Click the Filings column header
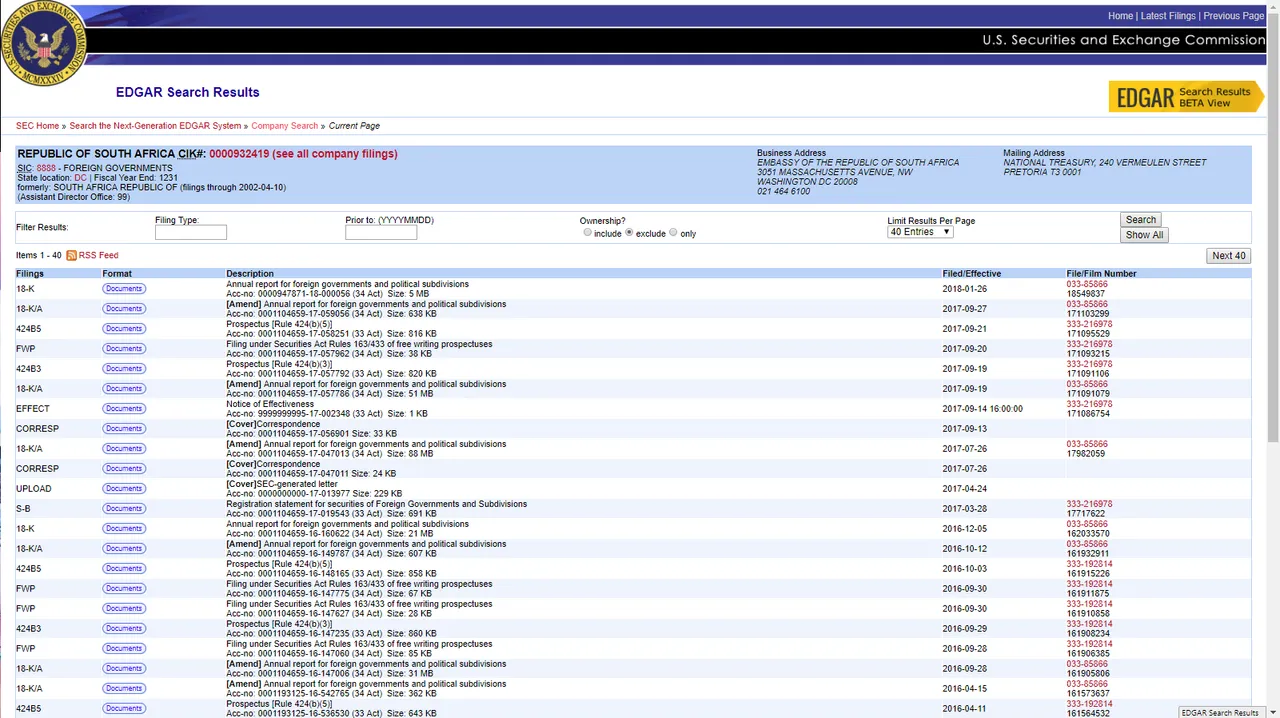1280x718 pixels. click(x=30, y=274)
